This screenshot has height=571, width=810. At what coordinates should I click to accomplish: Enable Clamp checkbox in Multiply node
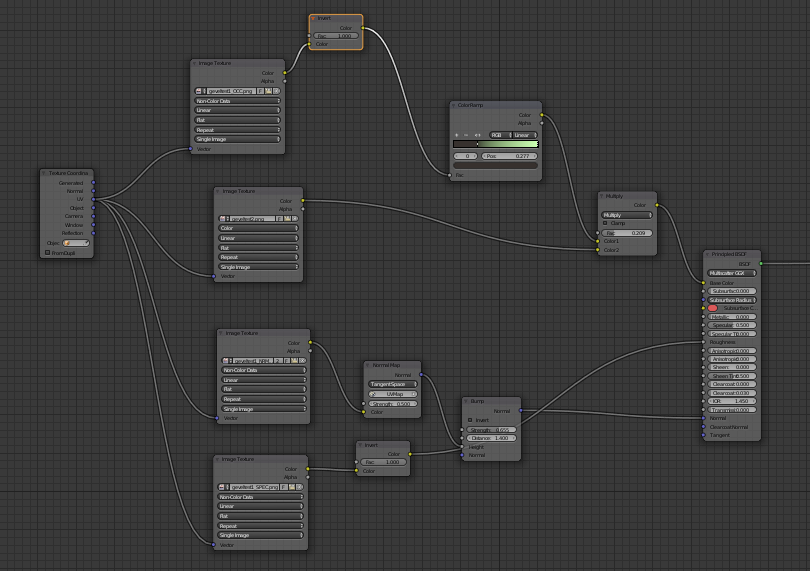point(605,223)
